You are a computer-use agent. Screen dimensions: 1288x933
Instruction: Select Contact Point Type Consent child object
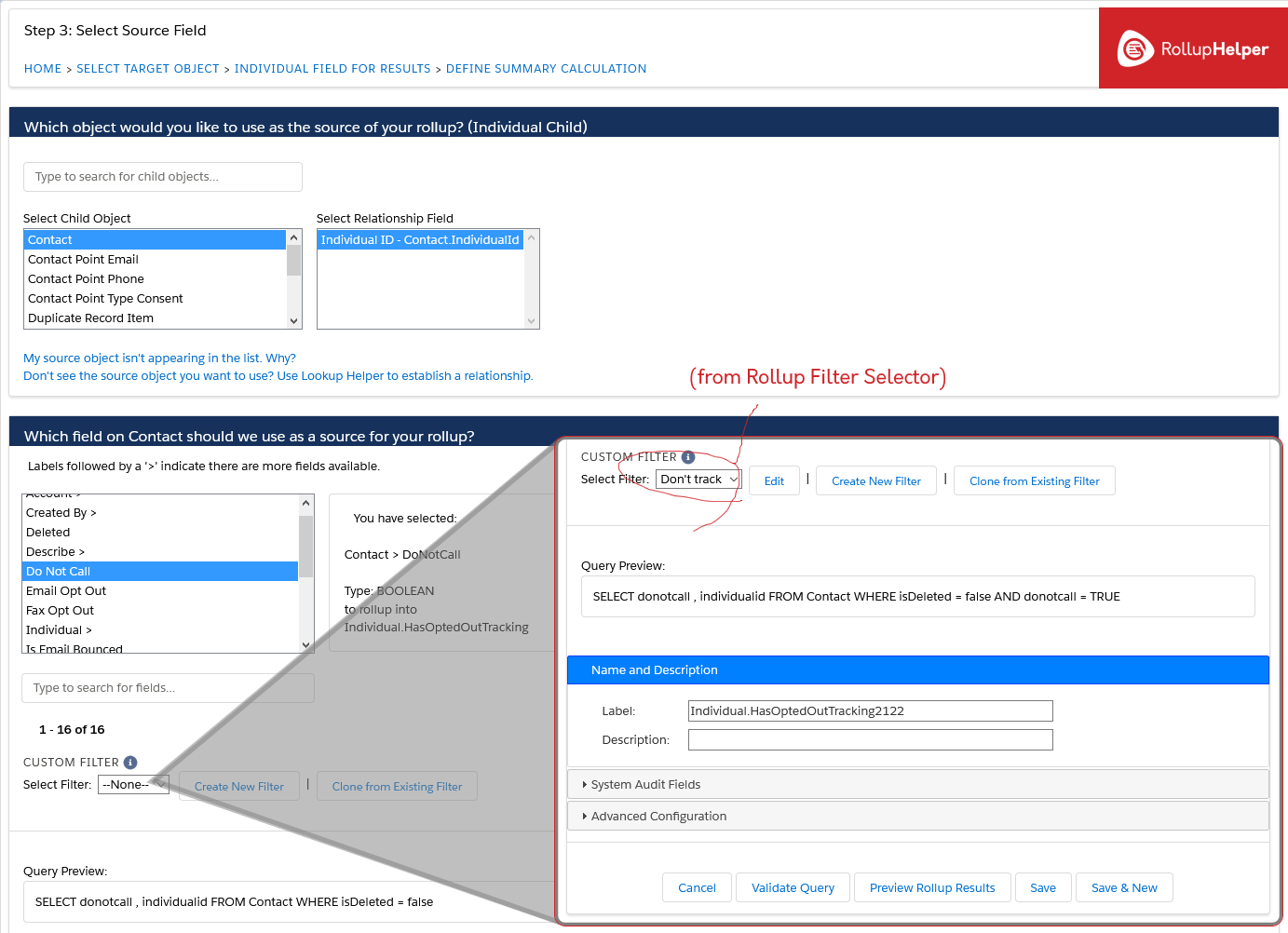(155, 299)
